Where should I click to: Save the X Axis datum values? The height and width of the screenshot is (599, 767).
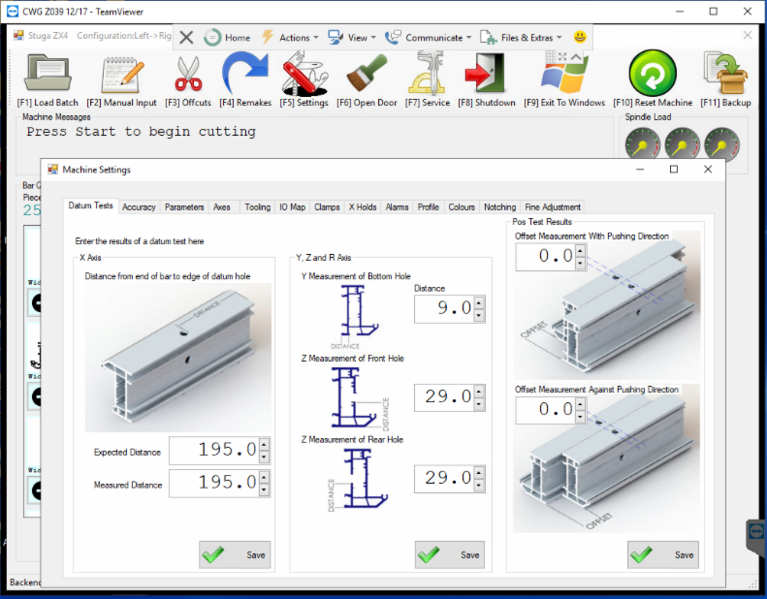tap(235, 555)
